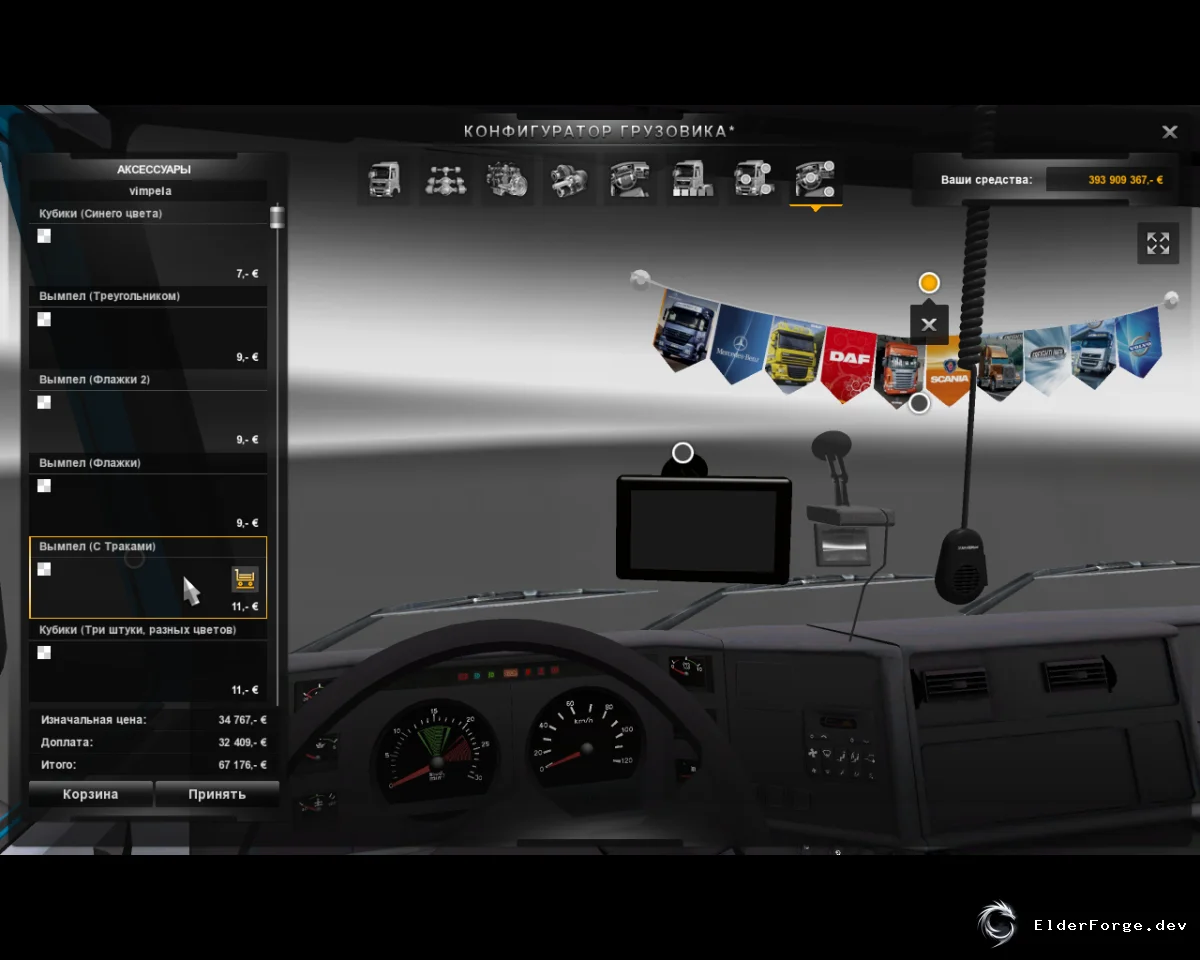Viewport: 1200px width, 960px height.
Task: Choose Кубики (Синего цвета) item
Action: pyautogui.click(x=148, y=244)
